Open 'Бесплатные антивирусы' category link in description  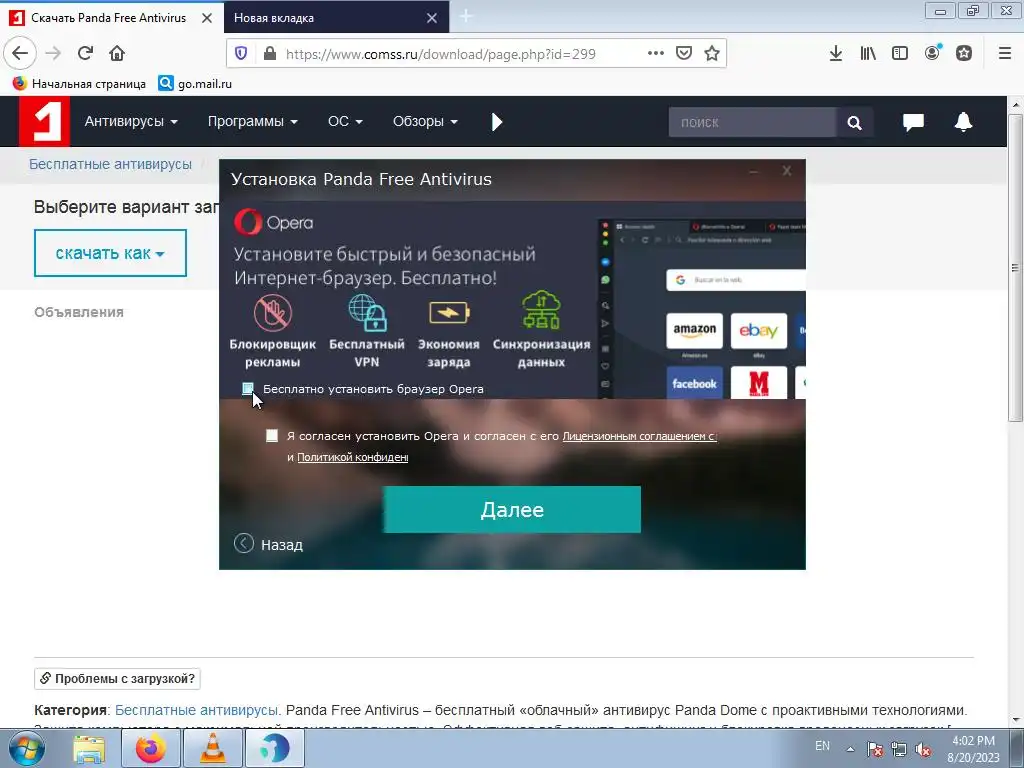(x=197, y=711)
